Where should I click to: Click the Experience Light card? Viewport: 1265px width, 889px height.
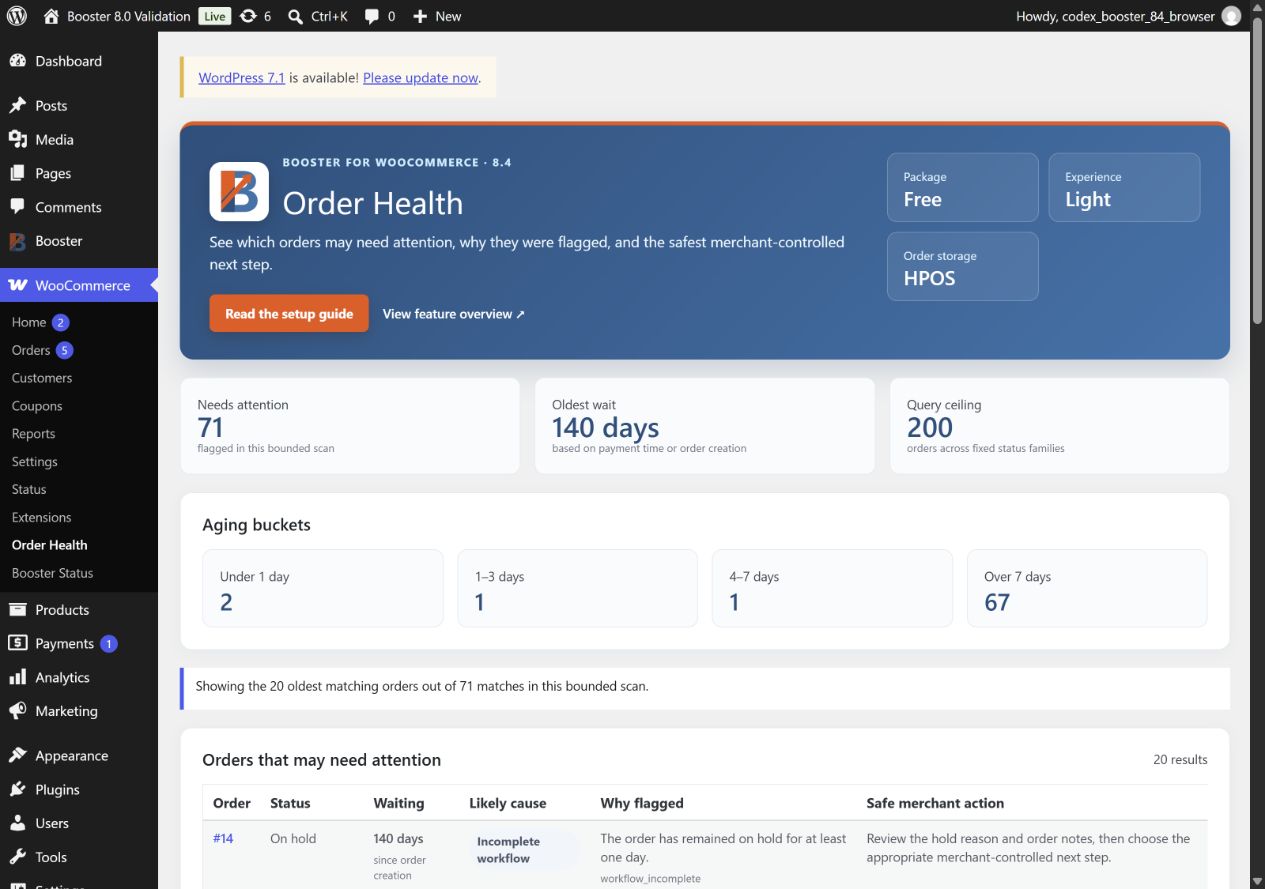click(1124, 187)
